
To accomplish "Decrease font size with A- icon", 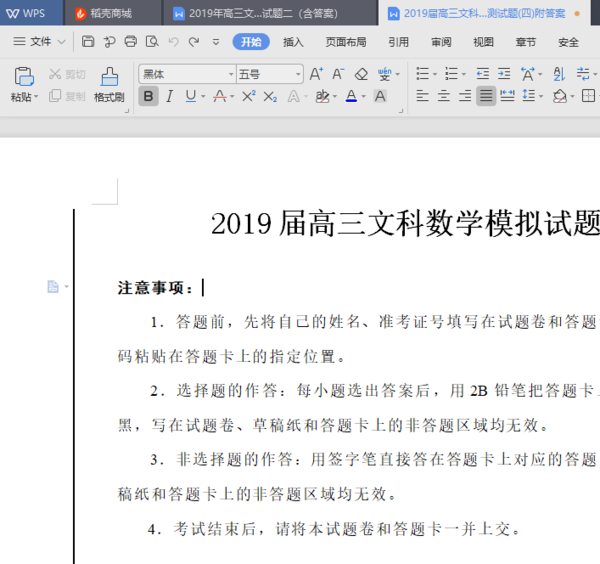I will point(338,74).
